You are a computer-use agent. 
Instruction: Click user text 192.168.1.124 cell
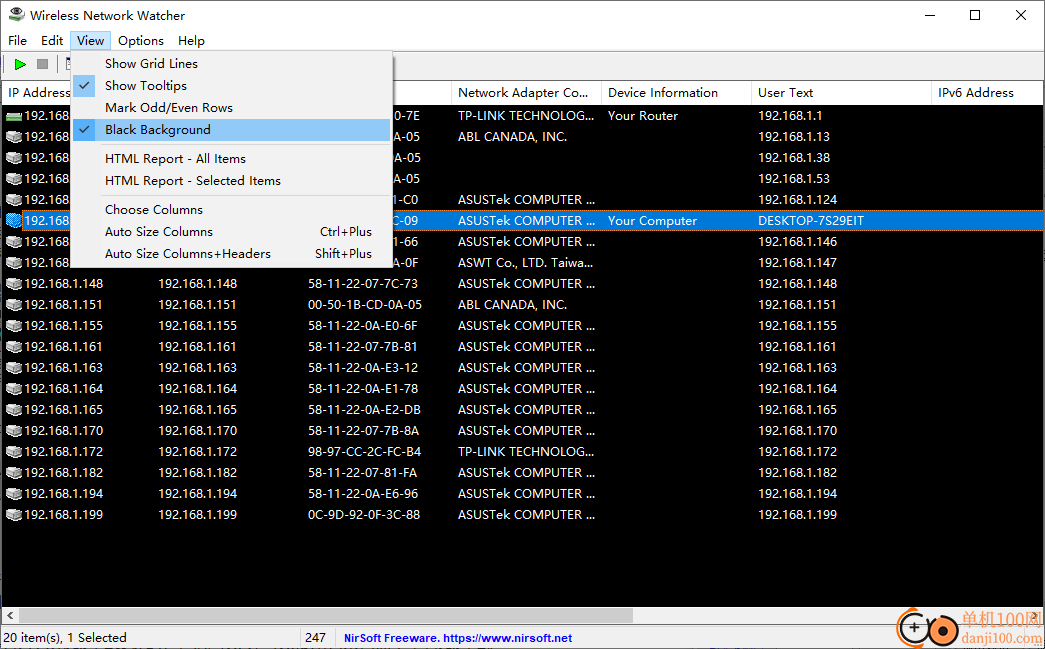797,200
